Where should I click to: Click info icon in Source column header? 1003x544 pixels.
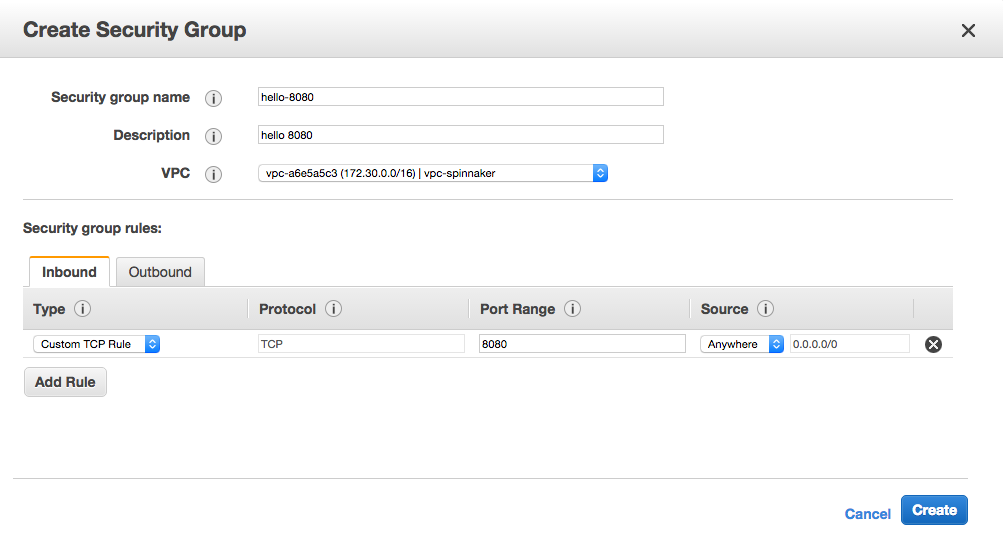766,309
